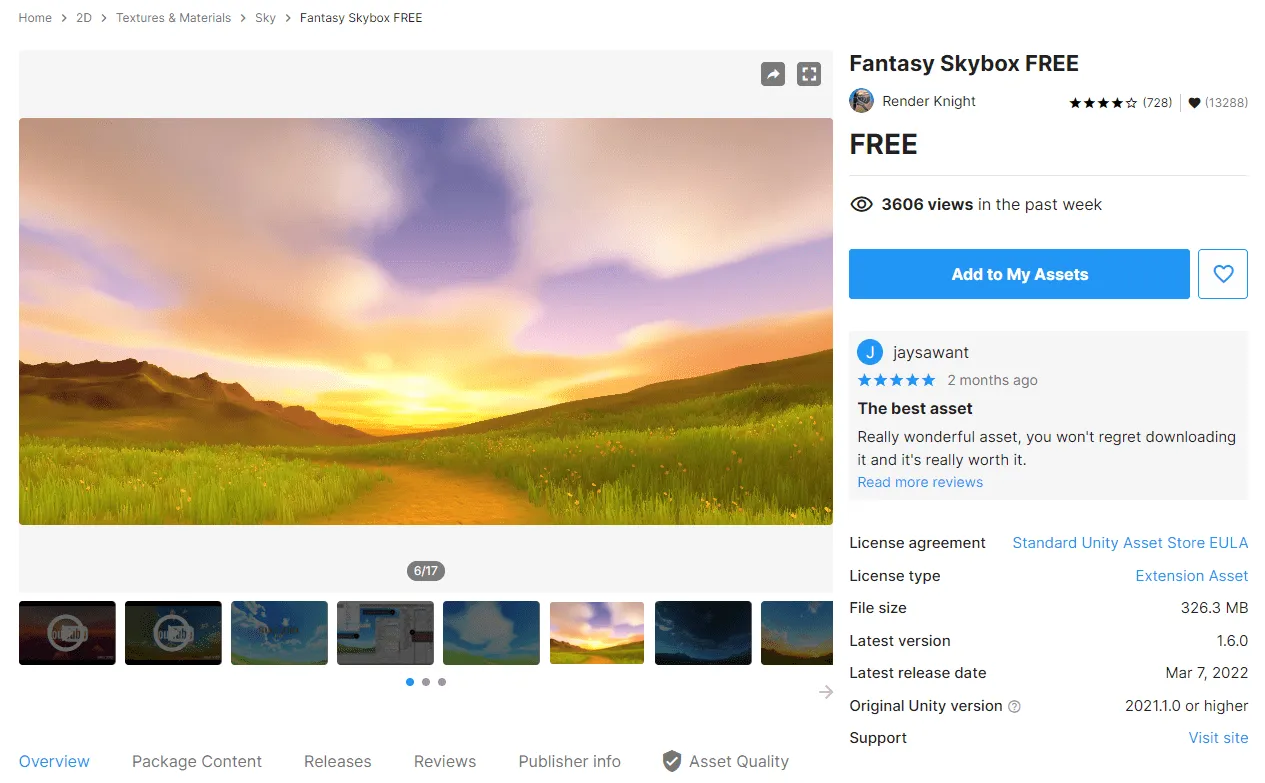Click the star rating next to (728)
Screen dimensions: 1265x783
[x=1103, y=103]
